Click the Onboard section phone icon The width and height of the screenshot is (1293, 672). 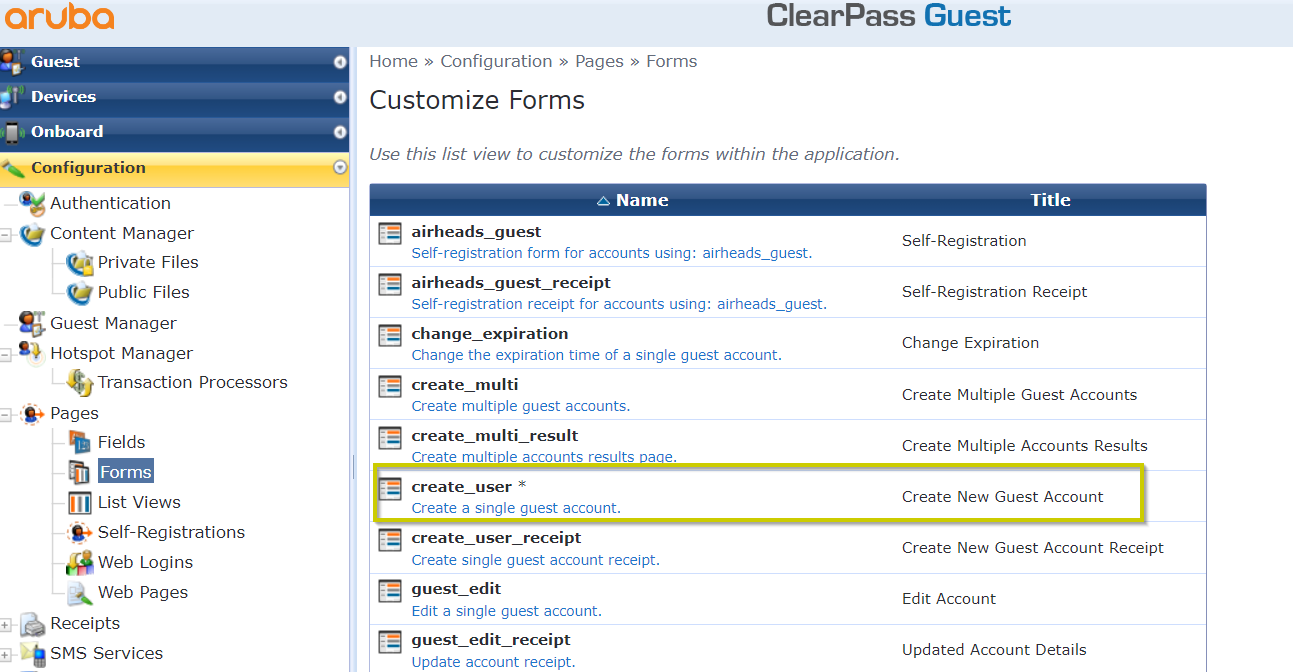point(12,132)
